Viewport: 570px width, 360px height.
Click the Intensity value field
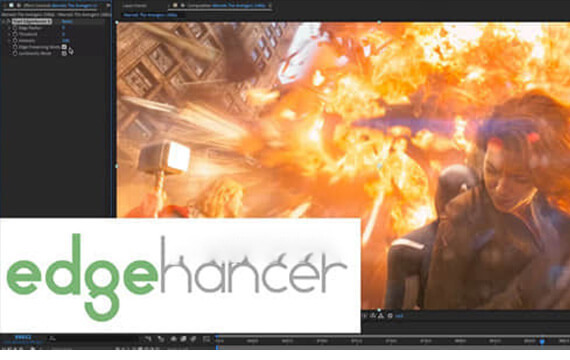[66, 40]
